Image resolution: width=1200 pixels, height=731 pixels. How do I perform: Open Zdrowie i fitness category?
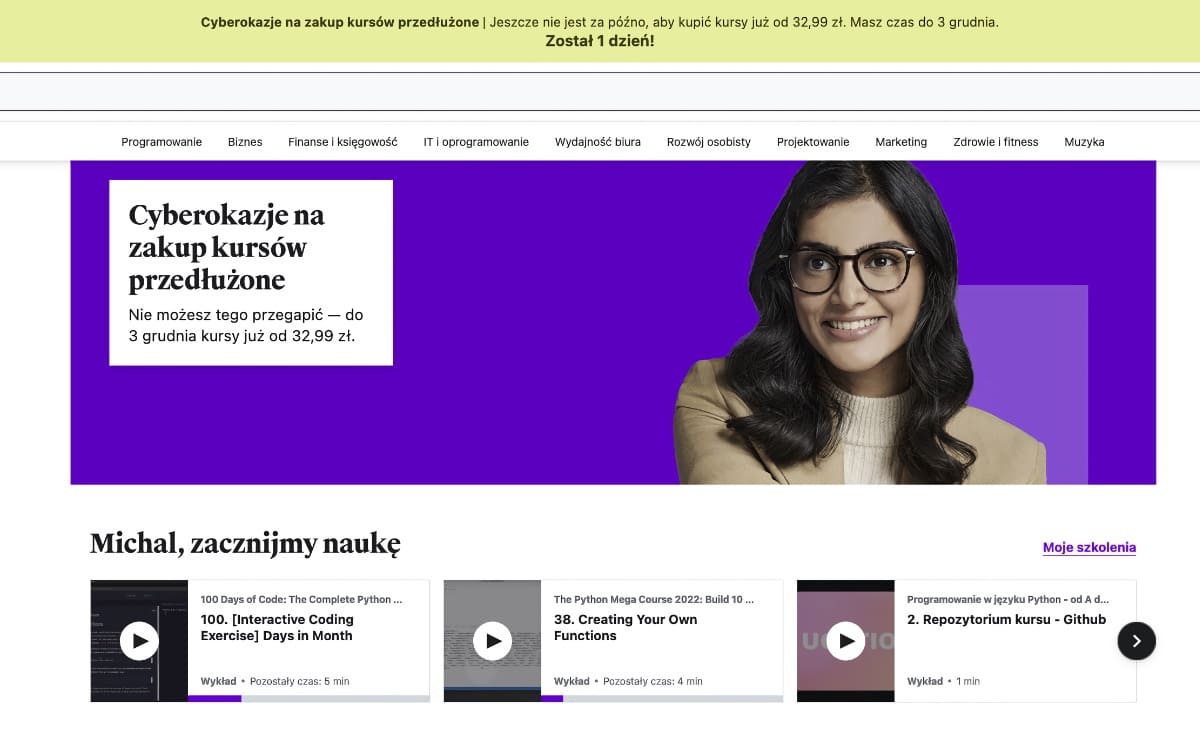point(996,142)
